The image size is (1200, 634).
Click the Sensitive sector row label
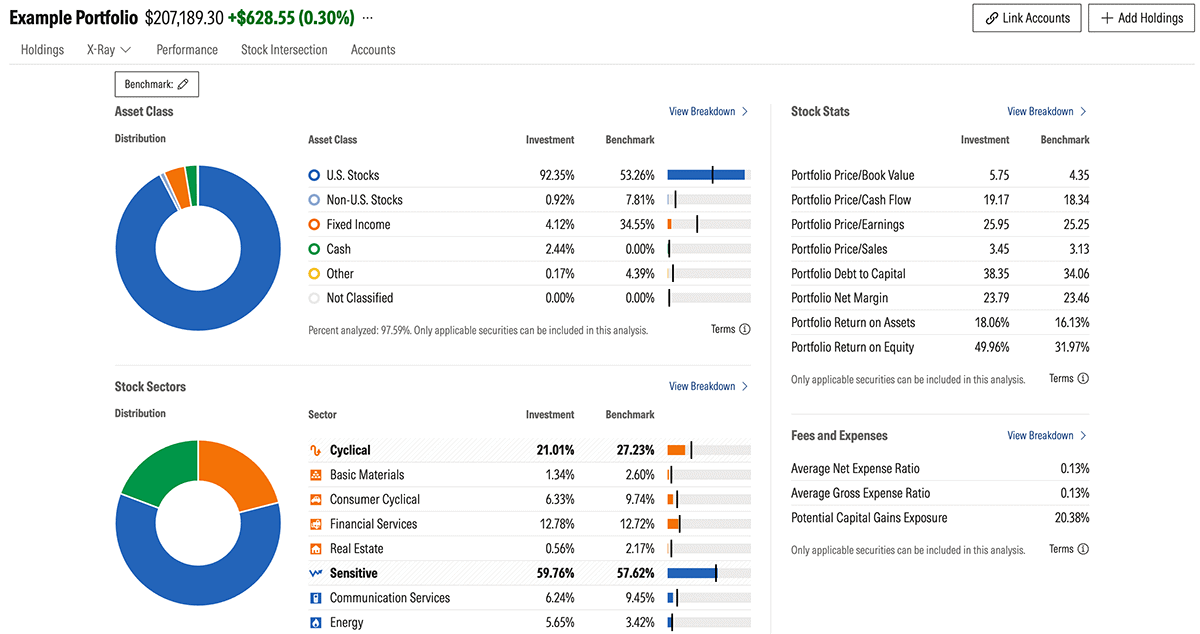tap(354, 573)
